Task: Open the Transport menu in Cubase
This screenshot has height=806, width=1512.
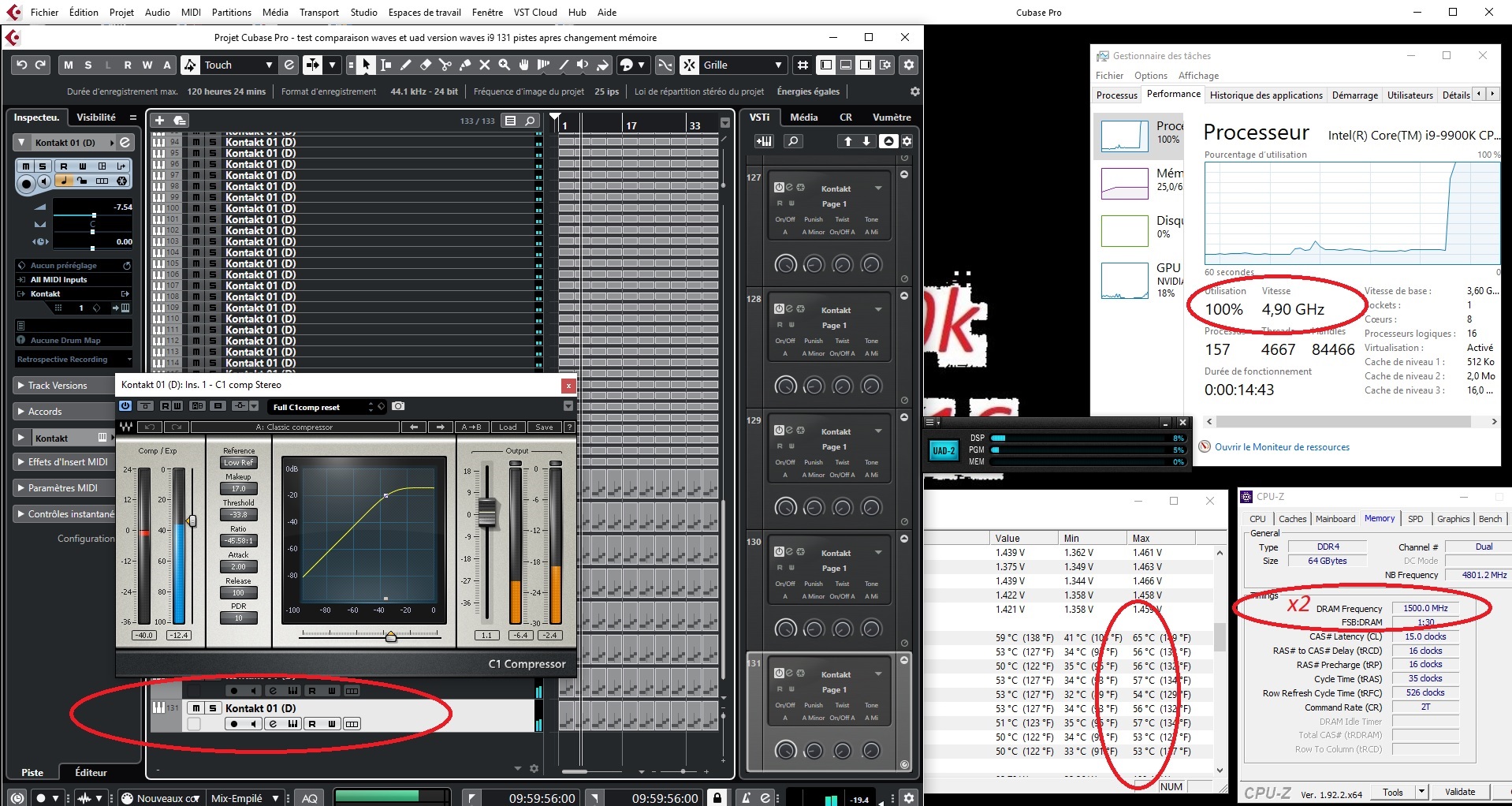Action: pos(318,12)
